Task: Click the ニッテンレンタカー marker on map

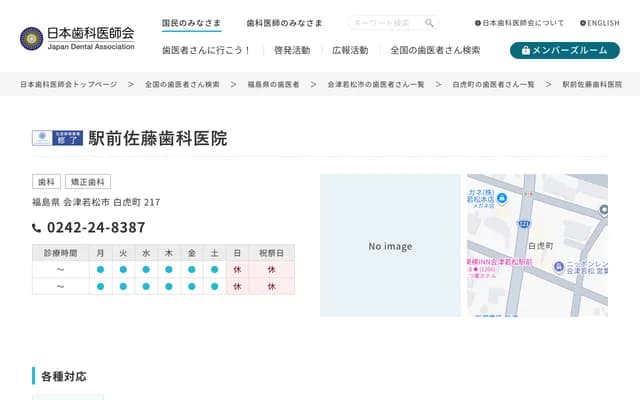Action: coord(558,267)
